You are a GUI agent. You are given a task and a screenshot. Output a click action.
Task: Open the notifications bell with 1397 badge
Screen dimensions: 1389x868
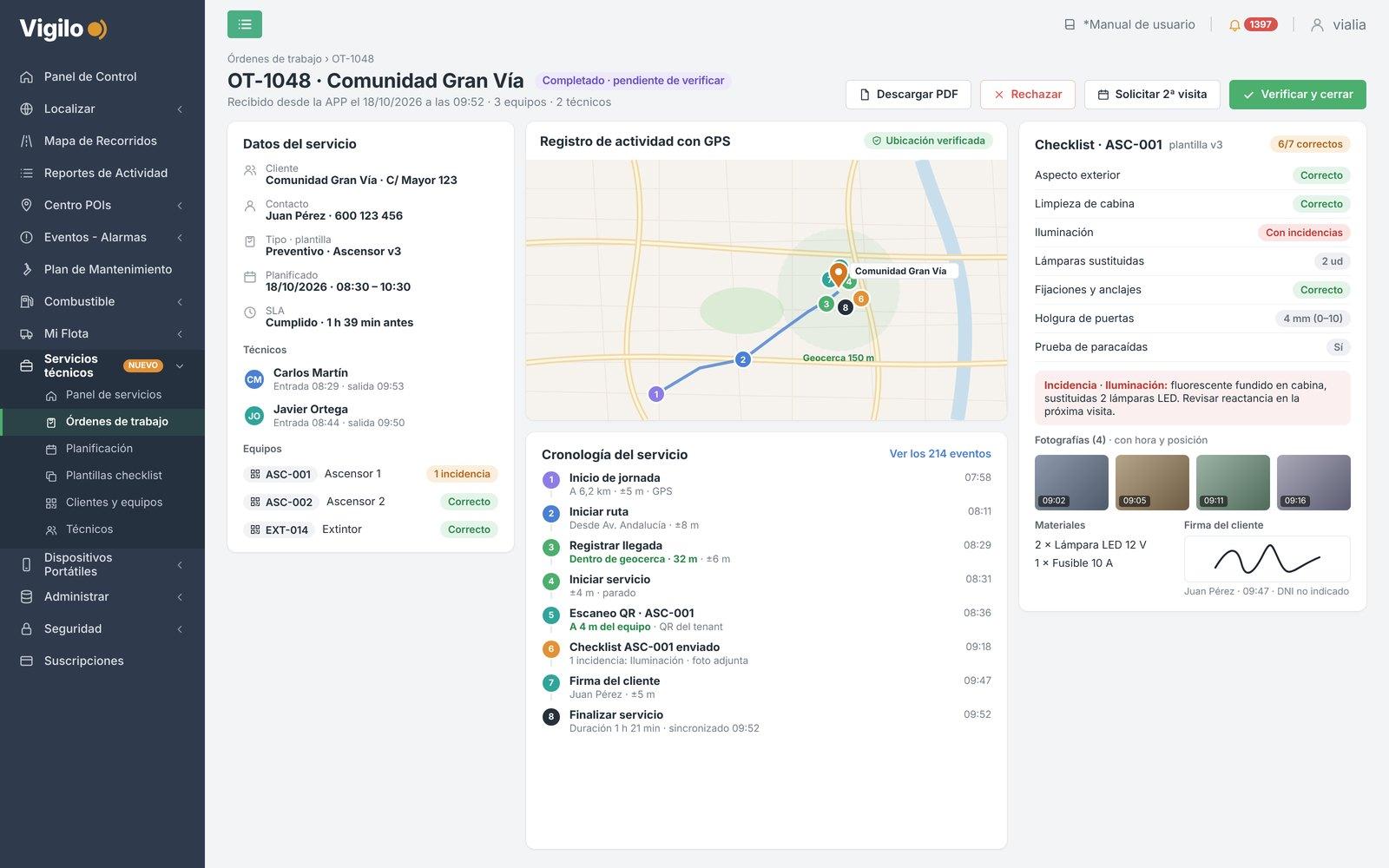pos(1252,24)
